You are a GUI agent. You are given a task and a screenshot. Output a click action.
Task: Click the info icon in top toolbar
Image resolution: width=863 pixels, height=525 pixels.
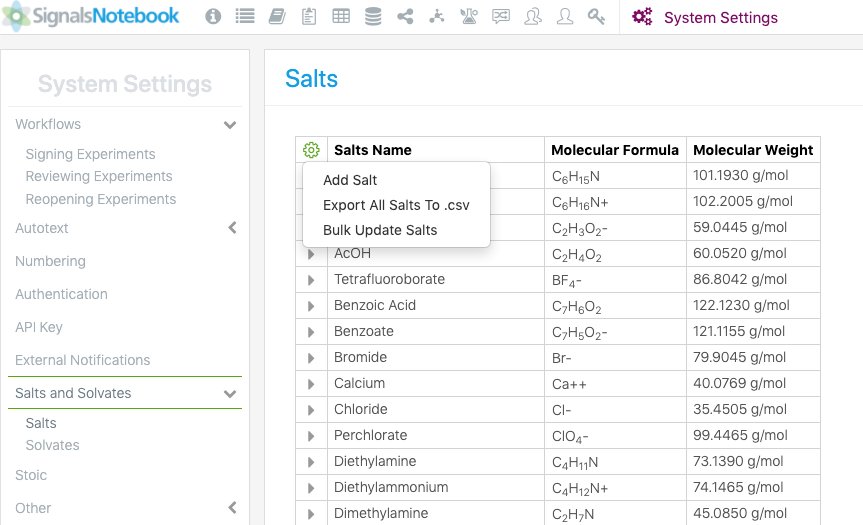coord(213,16)
